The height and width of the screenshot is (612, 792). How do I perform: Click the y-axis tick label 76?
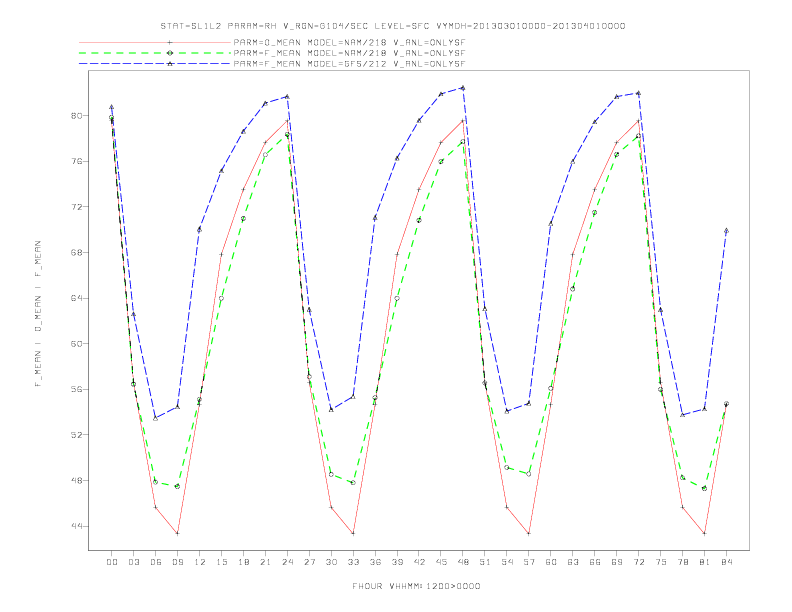[x=75, y=161]
